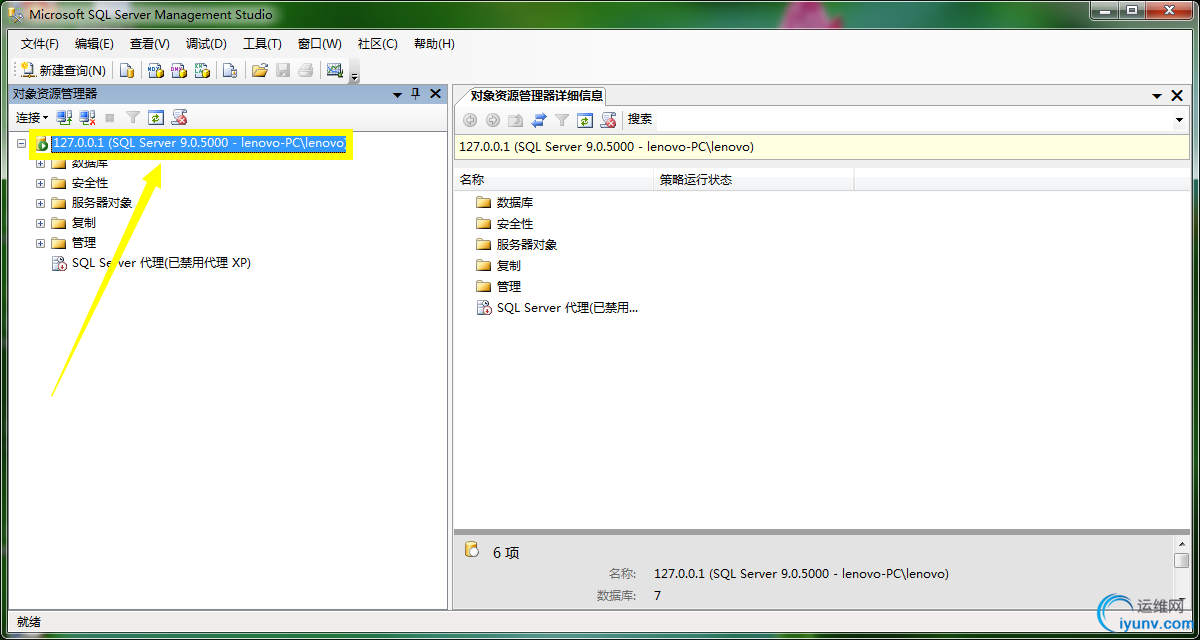Click the 策略运行状态 column header
This screenshot has height=640, width=1200.
click(x=754, y=180)
